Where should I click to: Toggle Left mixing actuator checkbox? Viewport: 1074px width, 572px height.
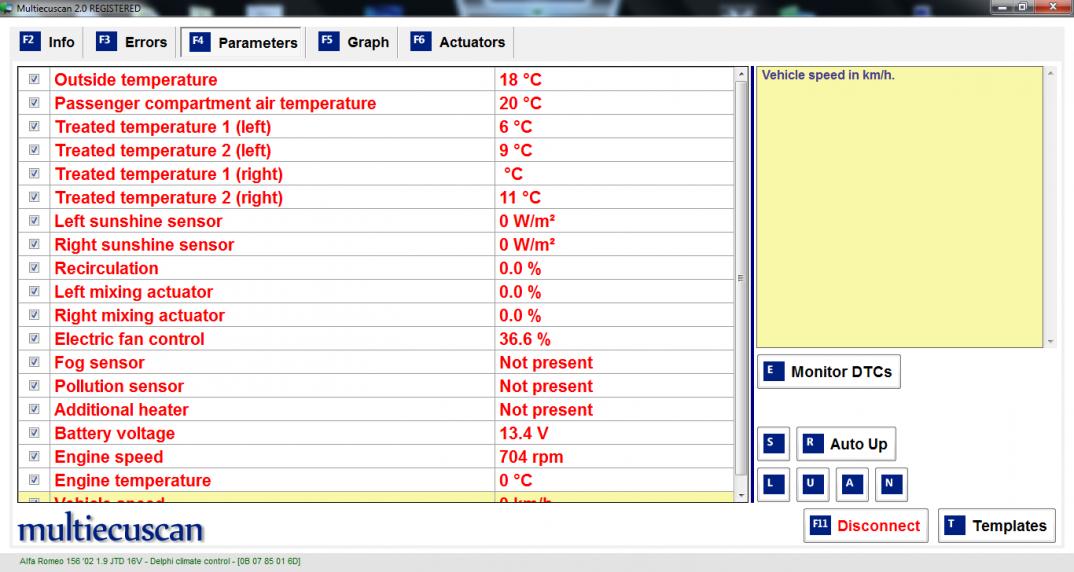34,292
